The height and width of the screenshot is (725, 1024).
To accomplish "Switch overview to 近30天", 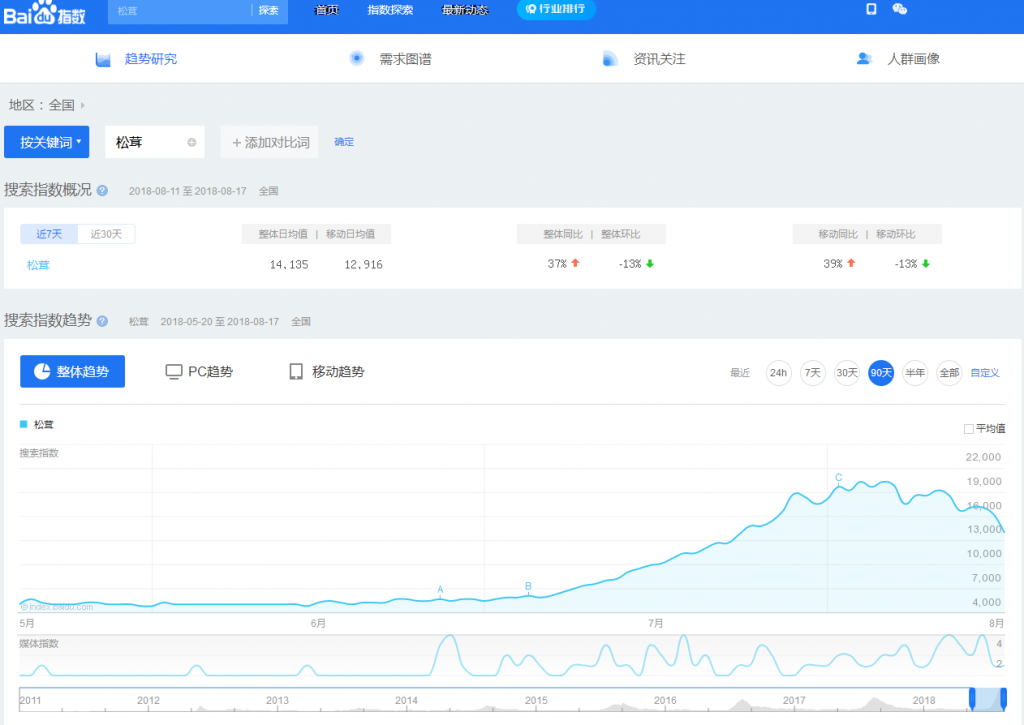I will pyautogui.click(x=106, y=234).
